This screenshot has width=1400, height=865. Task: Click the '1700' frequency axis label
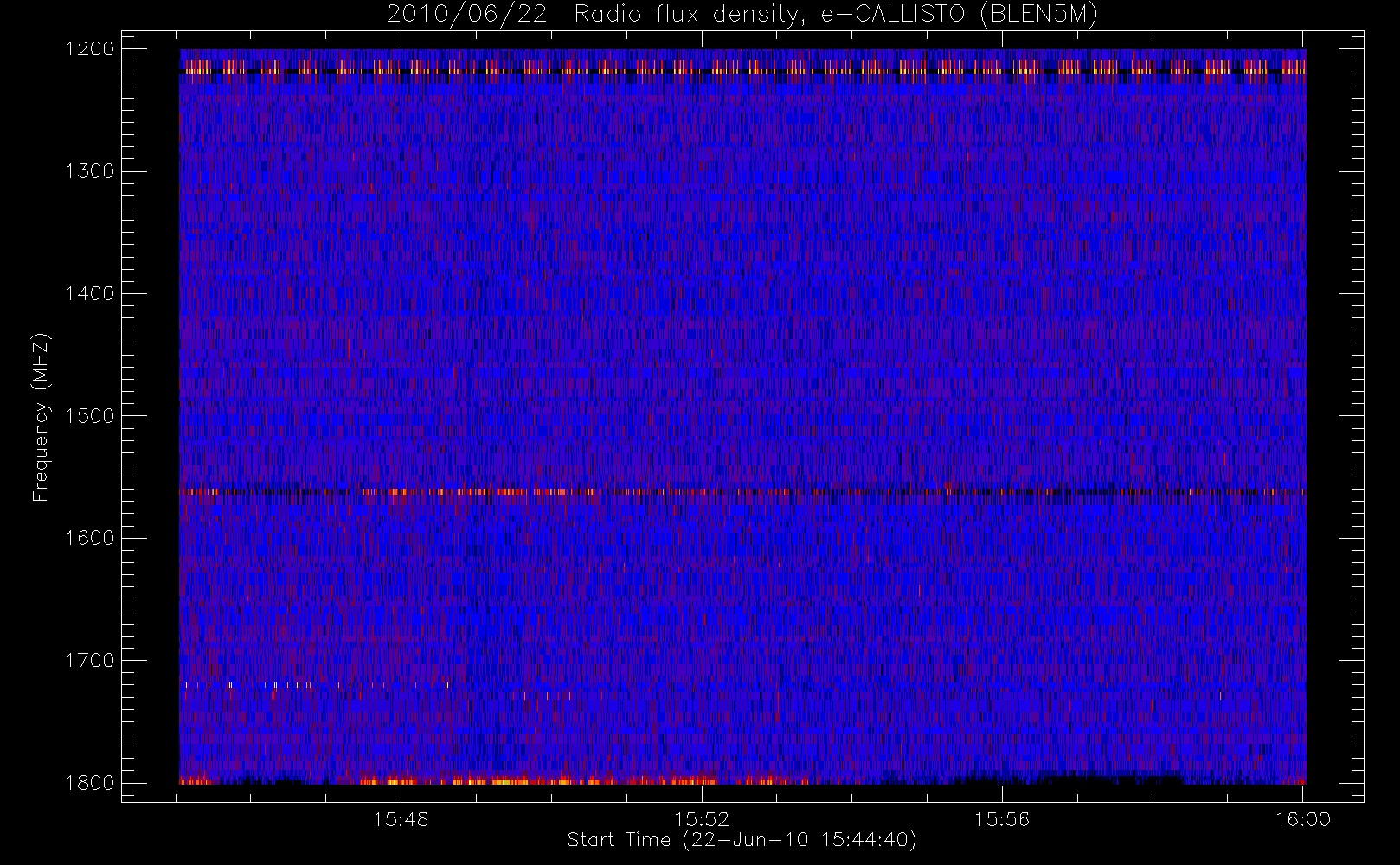tap(89, 660)
